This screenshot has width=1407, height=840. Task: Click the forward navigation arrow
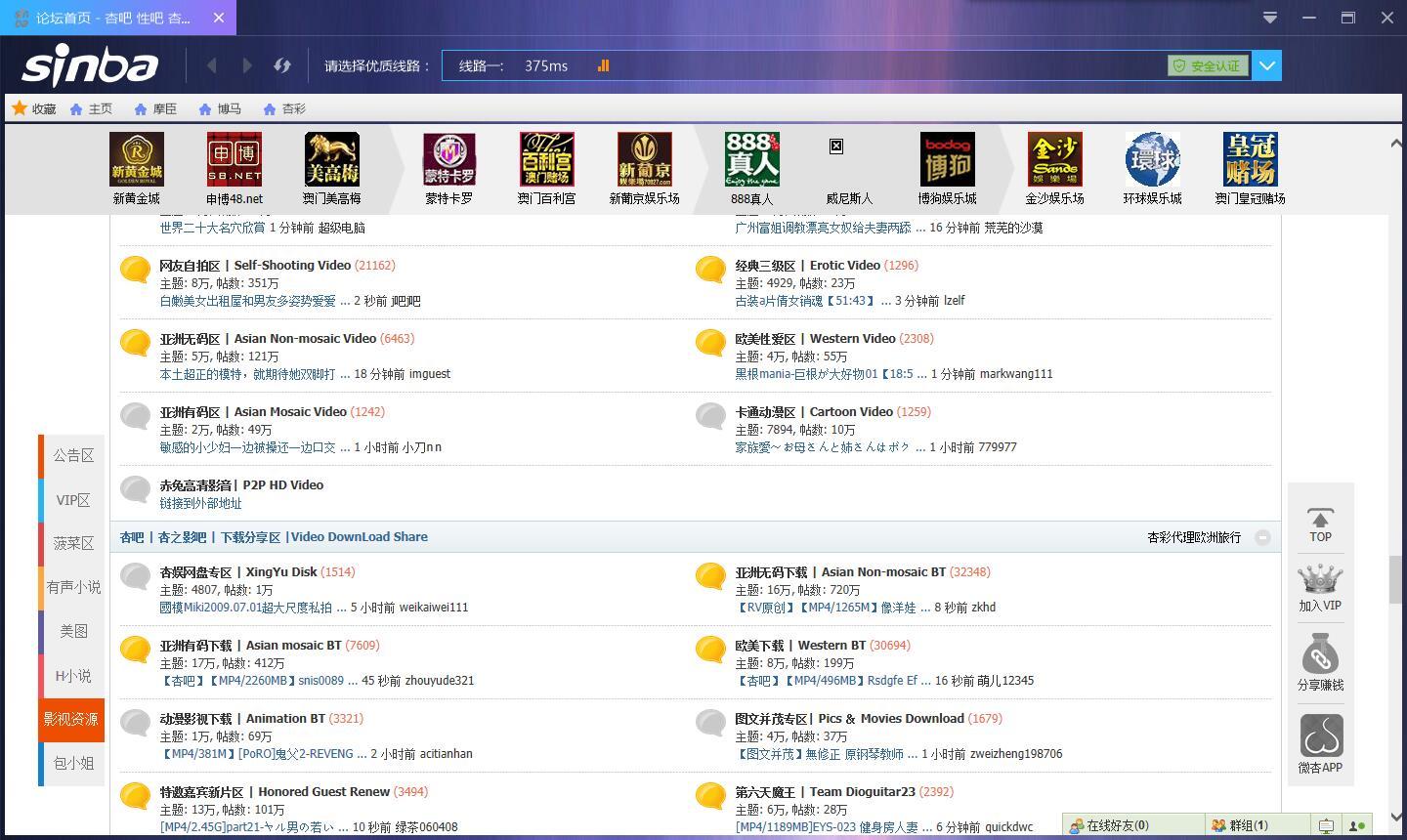247,65
